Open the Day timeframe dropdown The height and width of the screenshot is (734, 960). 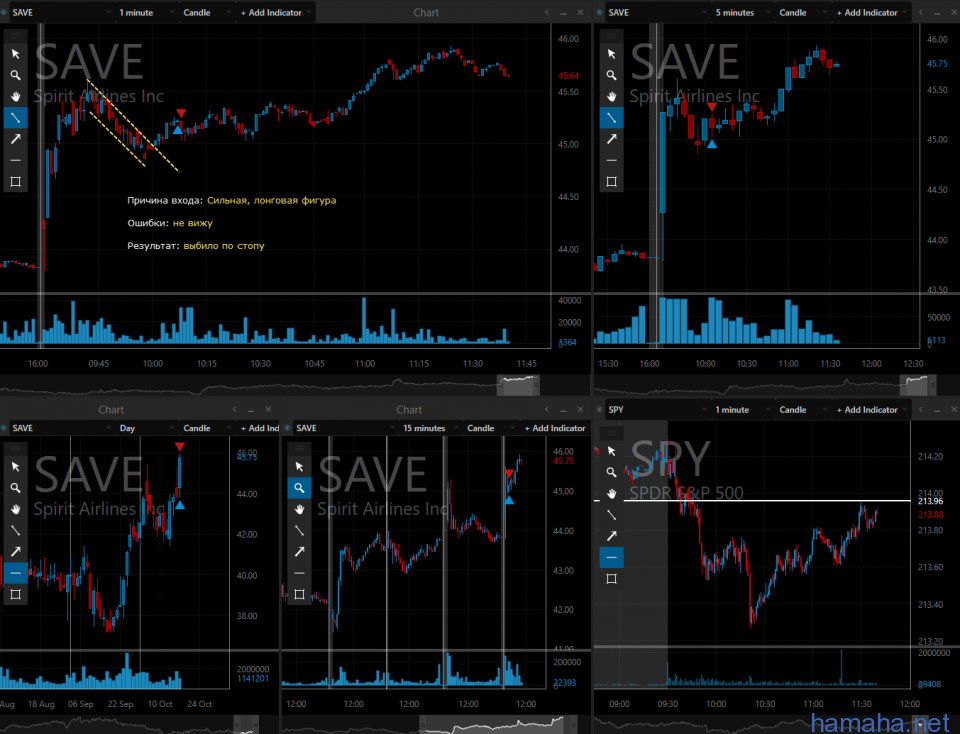tap(145, 428)
